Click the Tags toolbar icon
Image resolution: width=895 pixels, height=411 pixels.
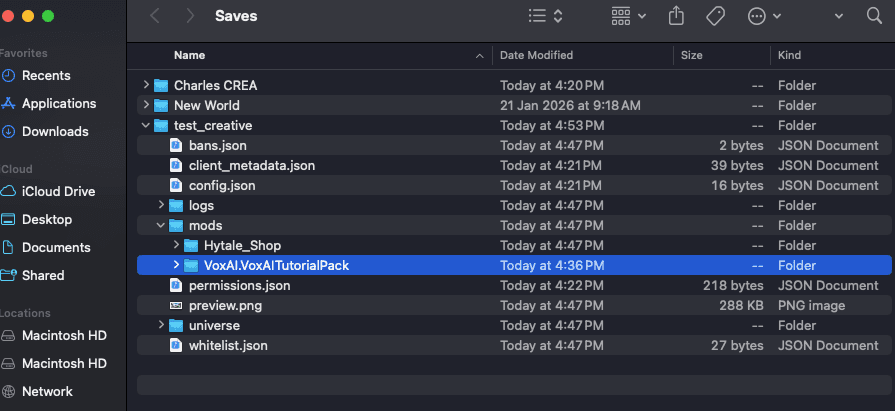[715, 16]
